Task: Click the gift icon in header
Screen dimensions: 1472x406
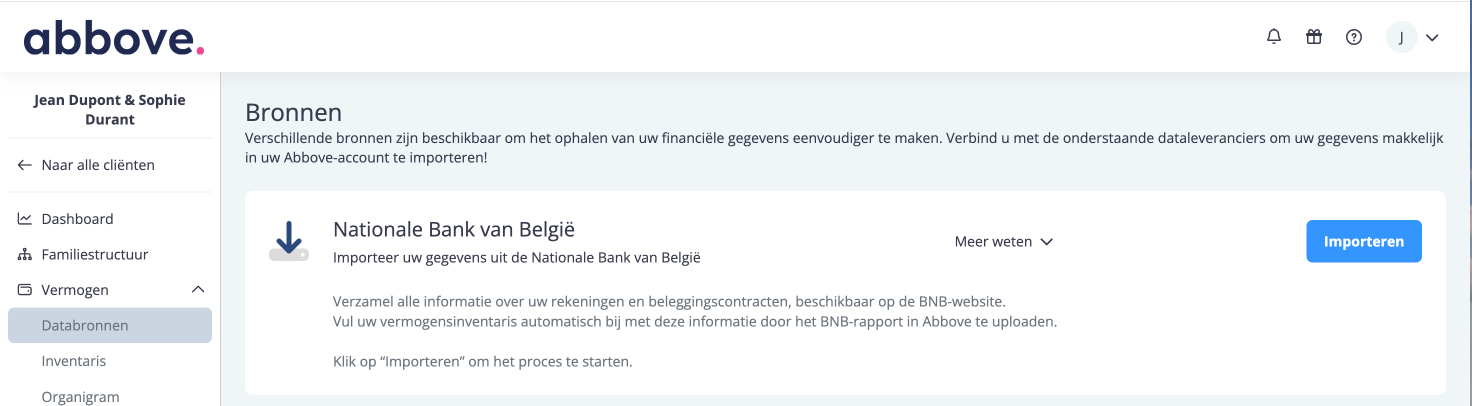Action: click(1314, 37)
